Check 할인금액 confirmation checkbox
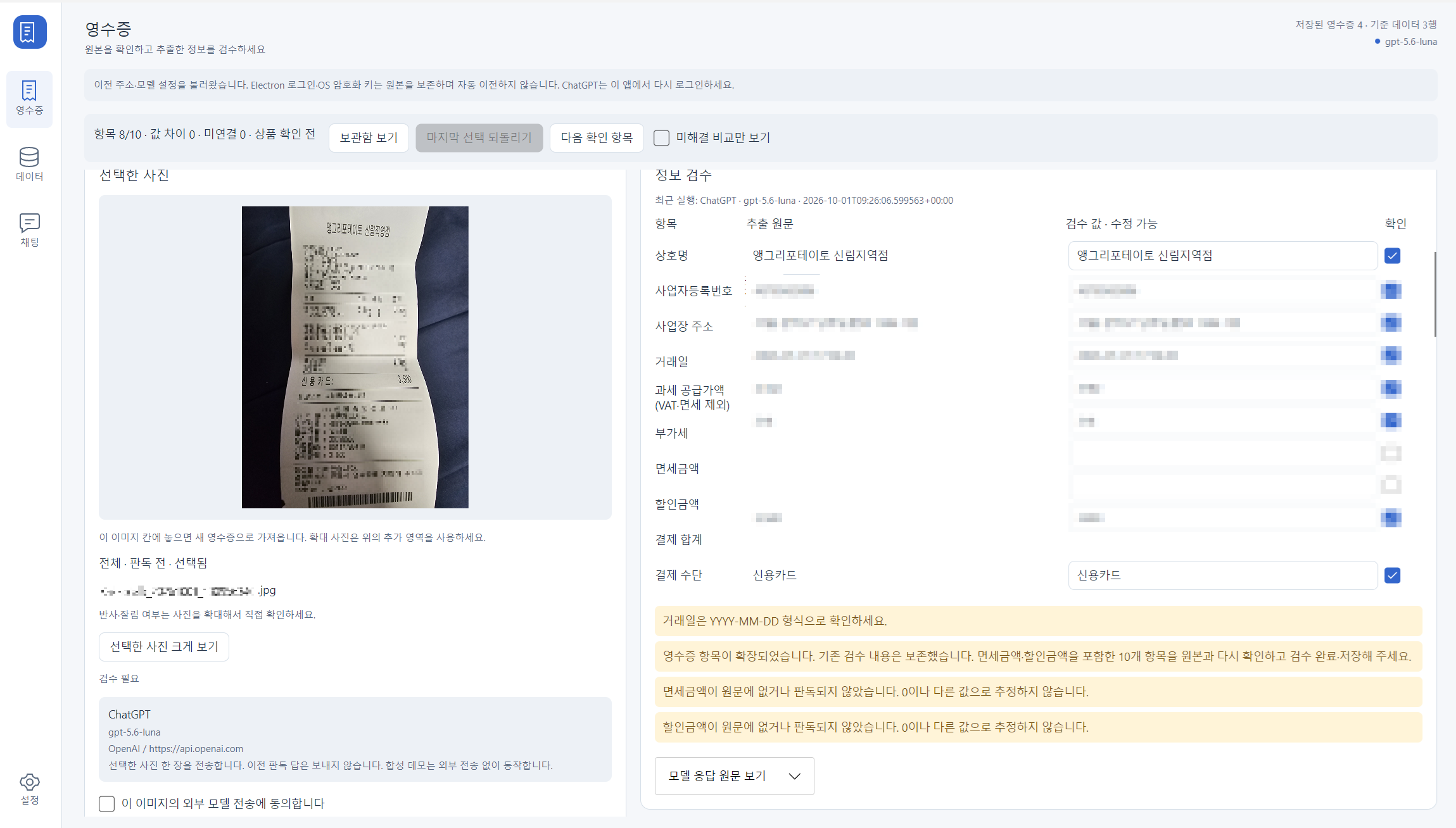Image resolution: width=1456 pixels, height=828 pixels. [1391, 485]
